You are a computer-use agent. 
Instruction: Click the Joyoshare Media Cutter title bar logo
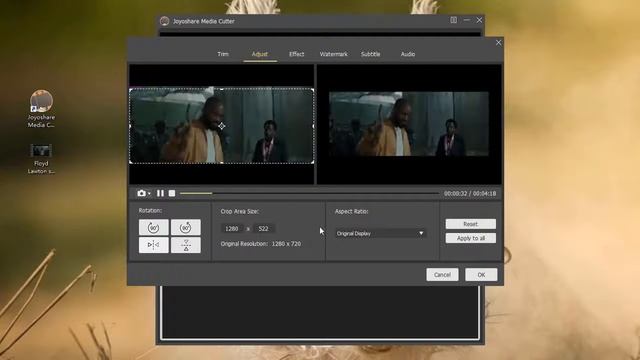coord(164,21)
